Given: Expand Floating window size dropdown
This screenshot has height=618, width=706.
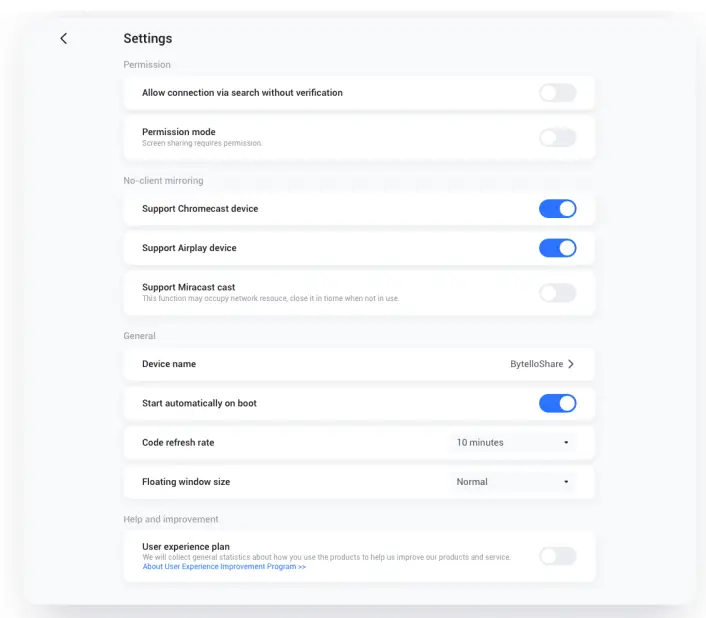Looking at the screenshot, I should pyautogui.click(x=511, y=482).
